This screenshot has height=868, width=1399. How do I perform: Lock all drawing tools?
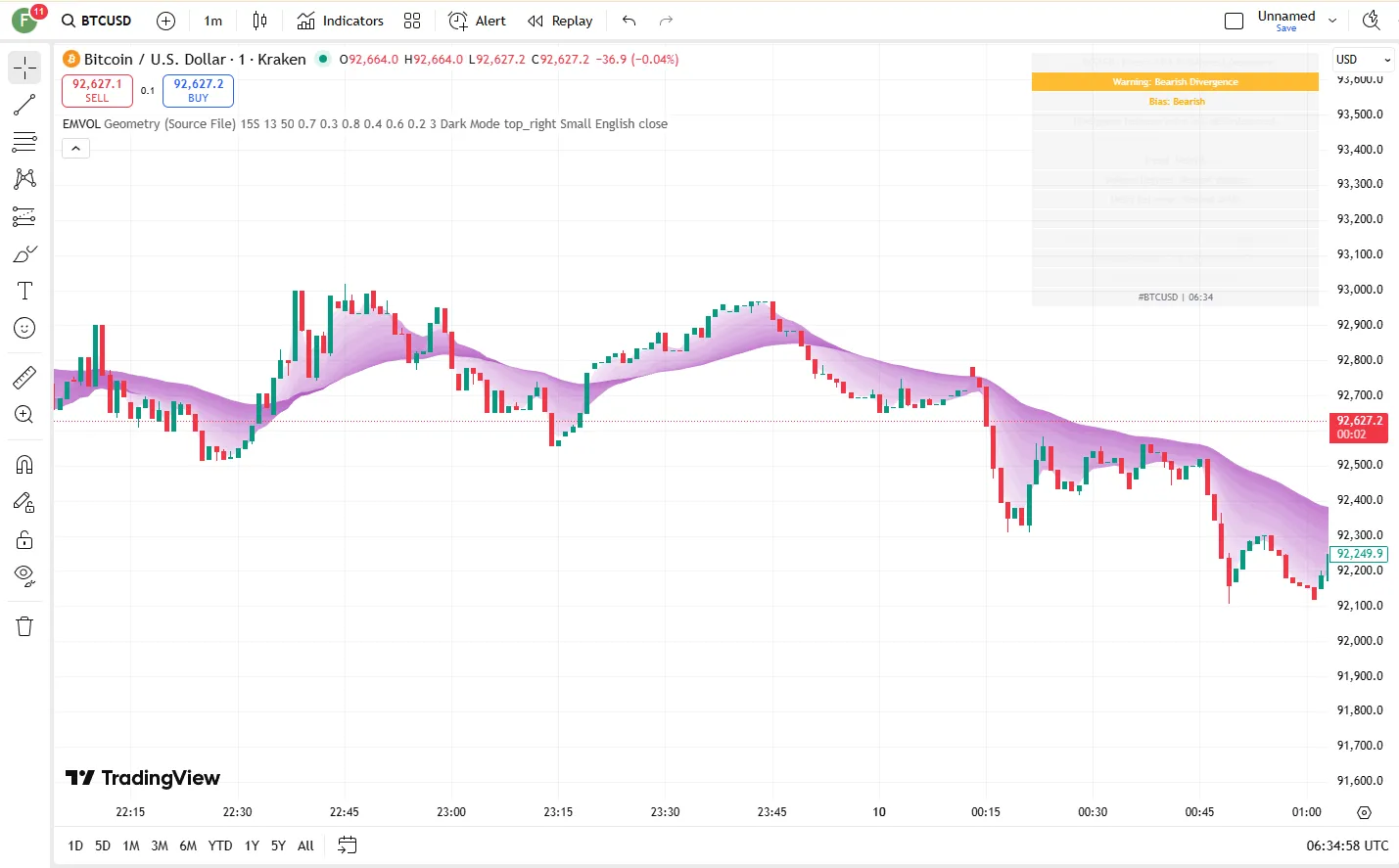(24, 540)
